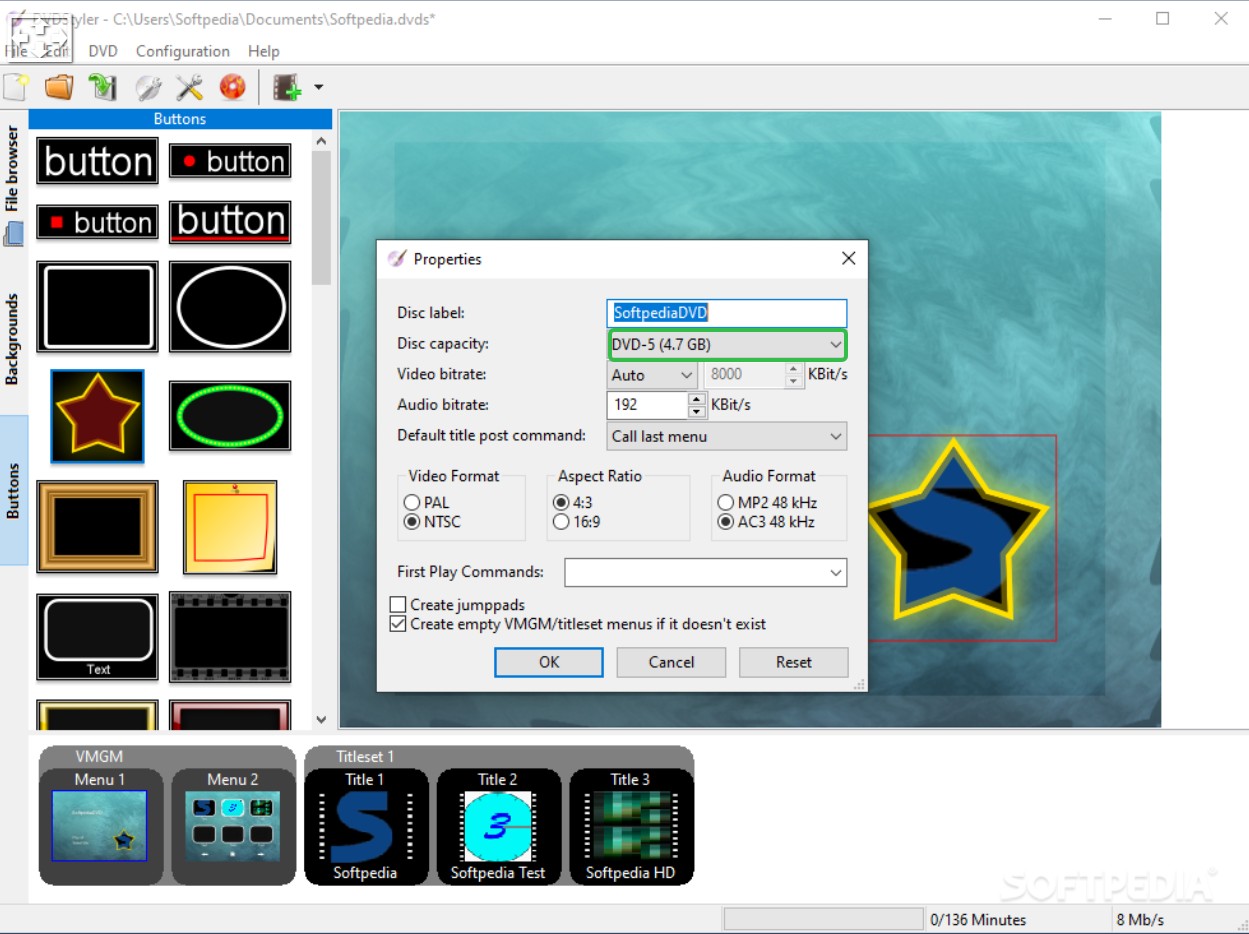Click the Add file filmstrip icon
This screenshot has width=1249, height=934.
(288, 88)
